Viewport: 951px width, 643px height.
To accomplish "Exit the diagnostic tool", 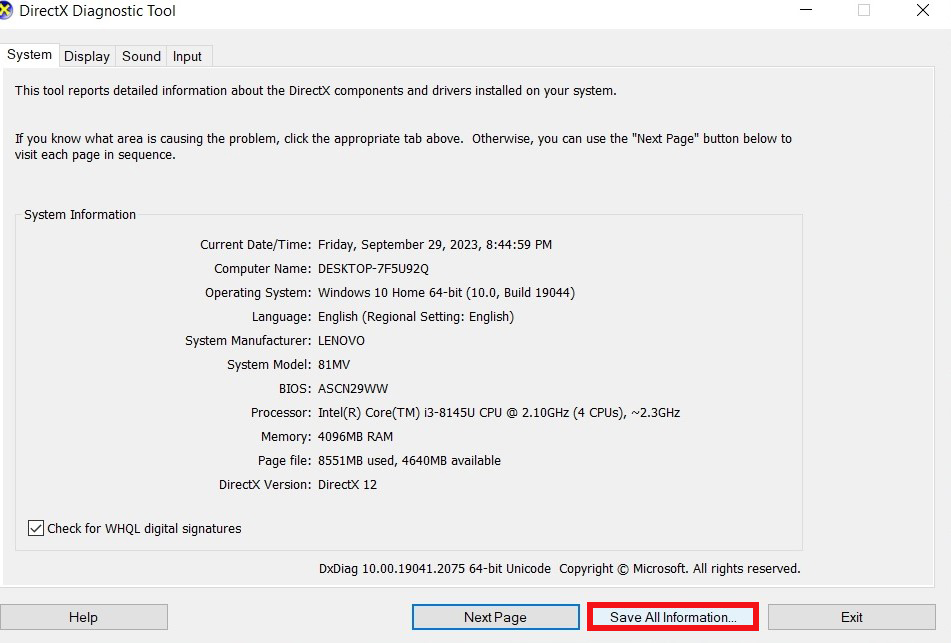I will [x=852, y=617].
